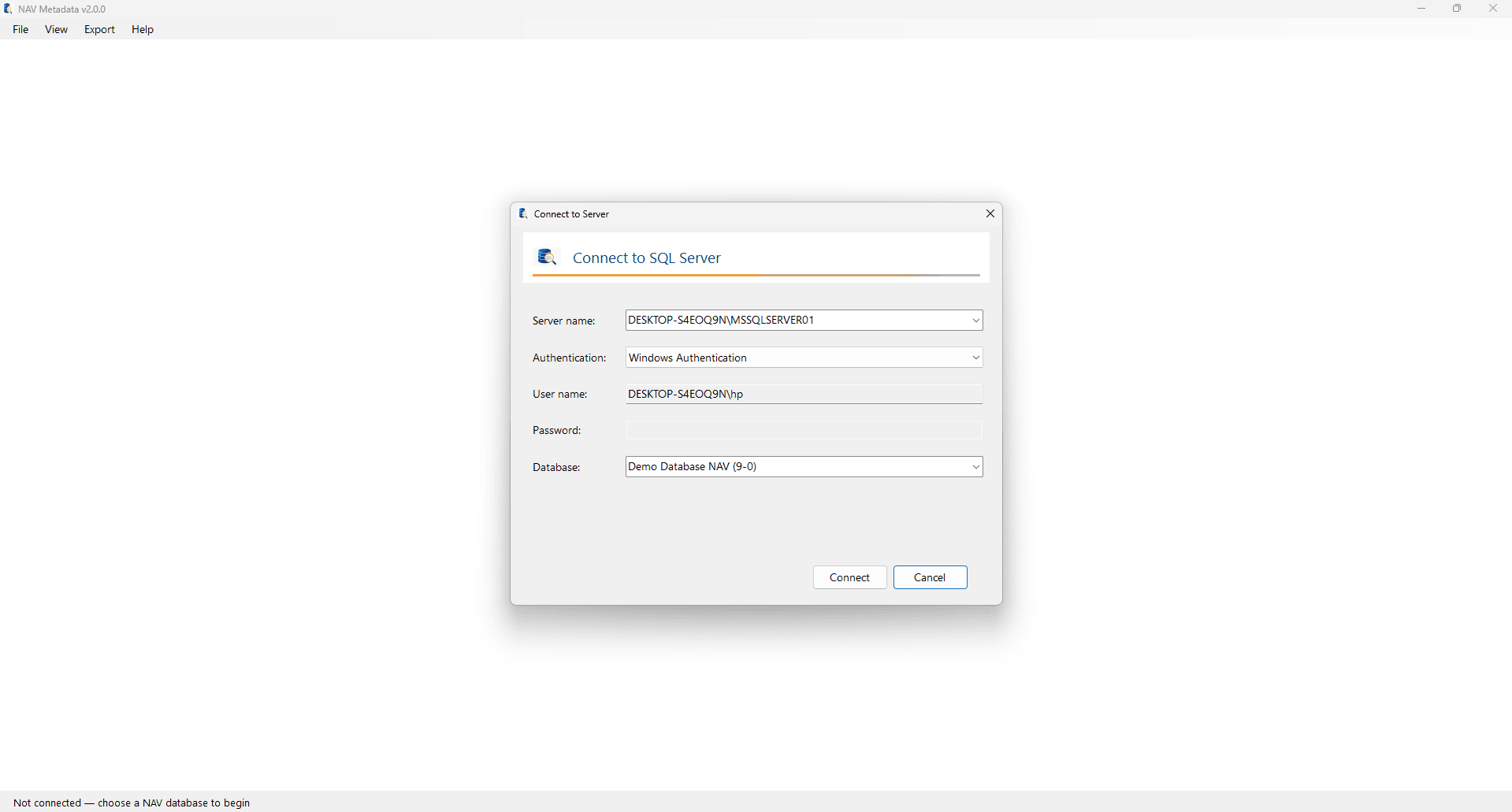Expand the Server name dropdown arrow
This screenshot has width=1512, height=812.
tap(975, 321)
